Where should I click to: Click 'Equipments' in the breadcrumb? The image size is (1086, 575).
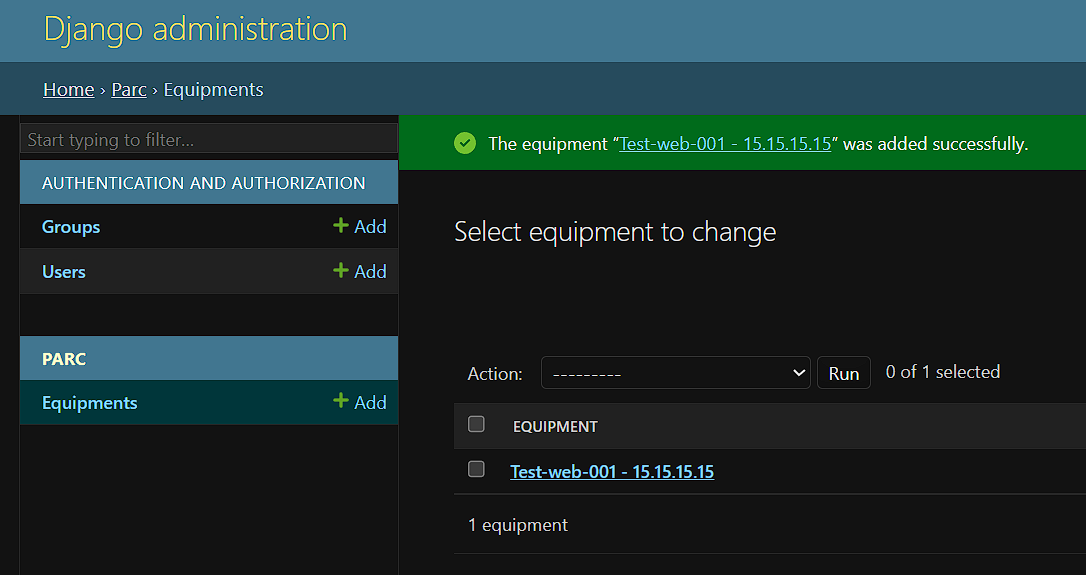[x=213, y=89]
